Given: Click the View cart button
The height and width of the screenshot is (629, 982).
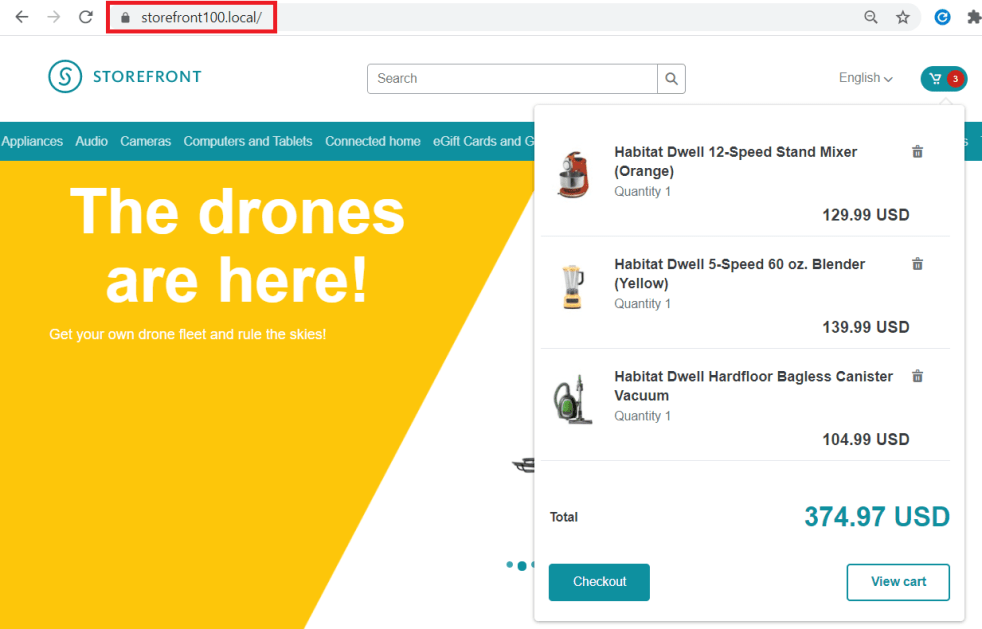Looking at the screenshot, I should 897,582.
